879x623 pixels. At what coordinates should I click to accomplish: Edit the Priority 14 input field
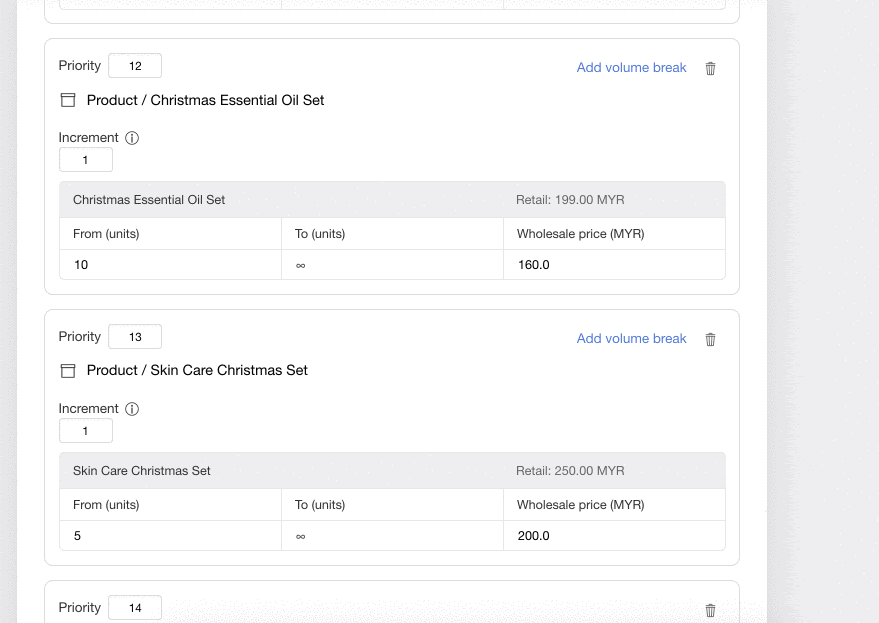click(135, 607)
